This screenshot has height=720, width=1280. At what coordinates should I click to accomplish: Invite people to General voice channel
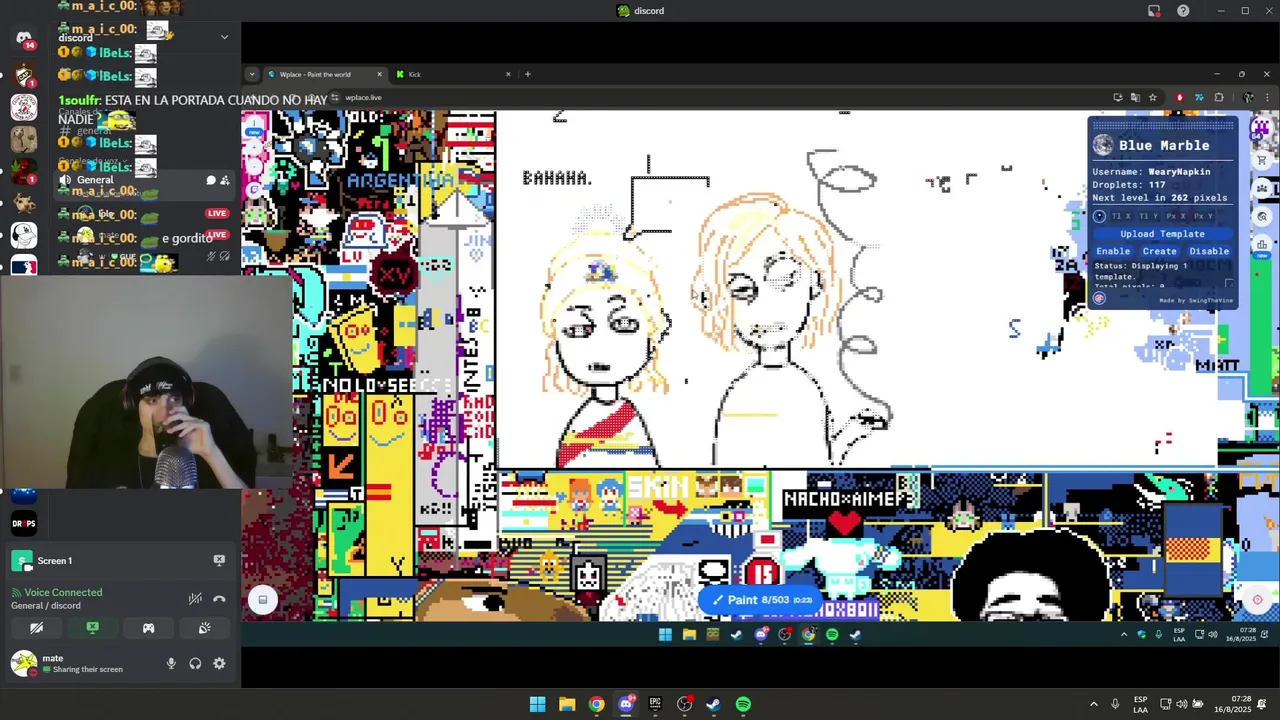224,180
